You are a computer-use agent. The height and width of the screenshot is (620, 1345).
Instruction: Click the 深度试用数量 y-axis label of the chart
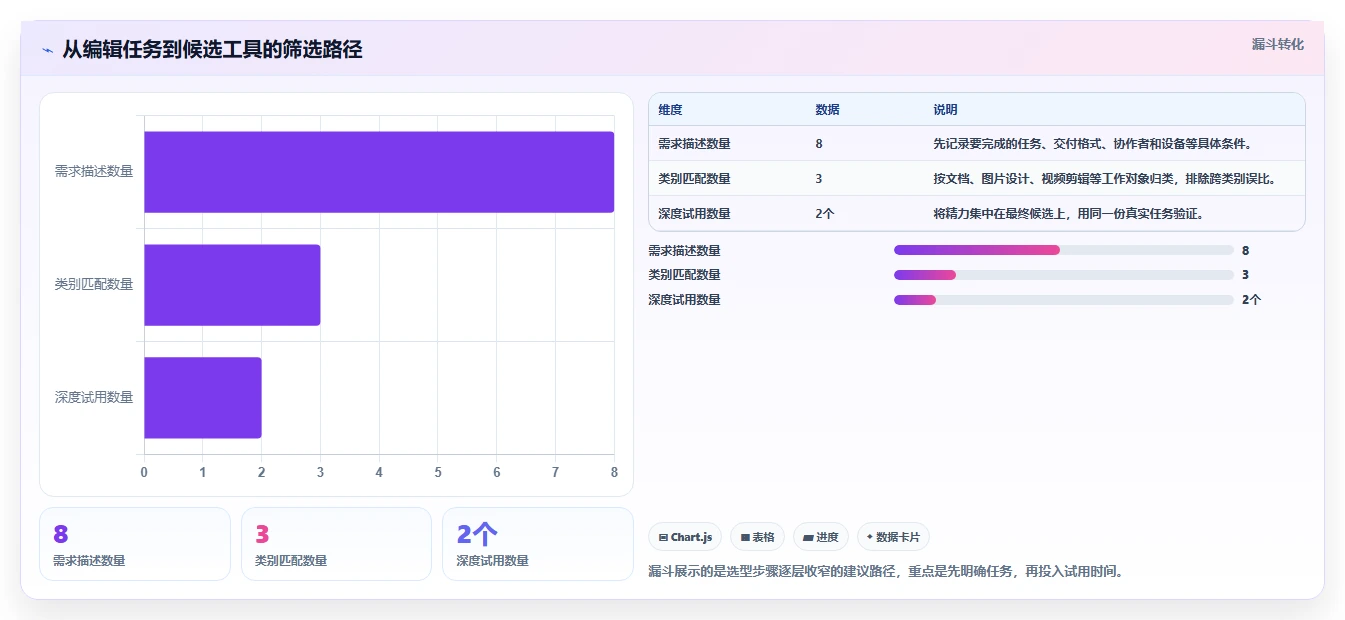point(94,397)
